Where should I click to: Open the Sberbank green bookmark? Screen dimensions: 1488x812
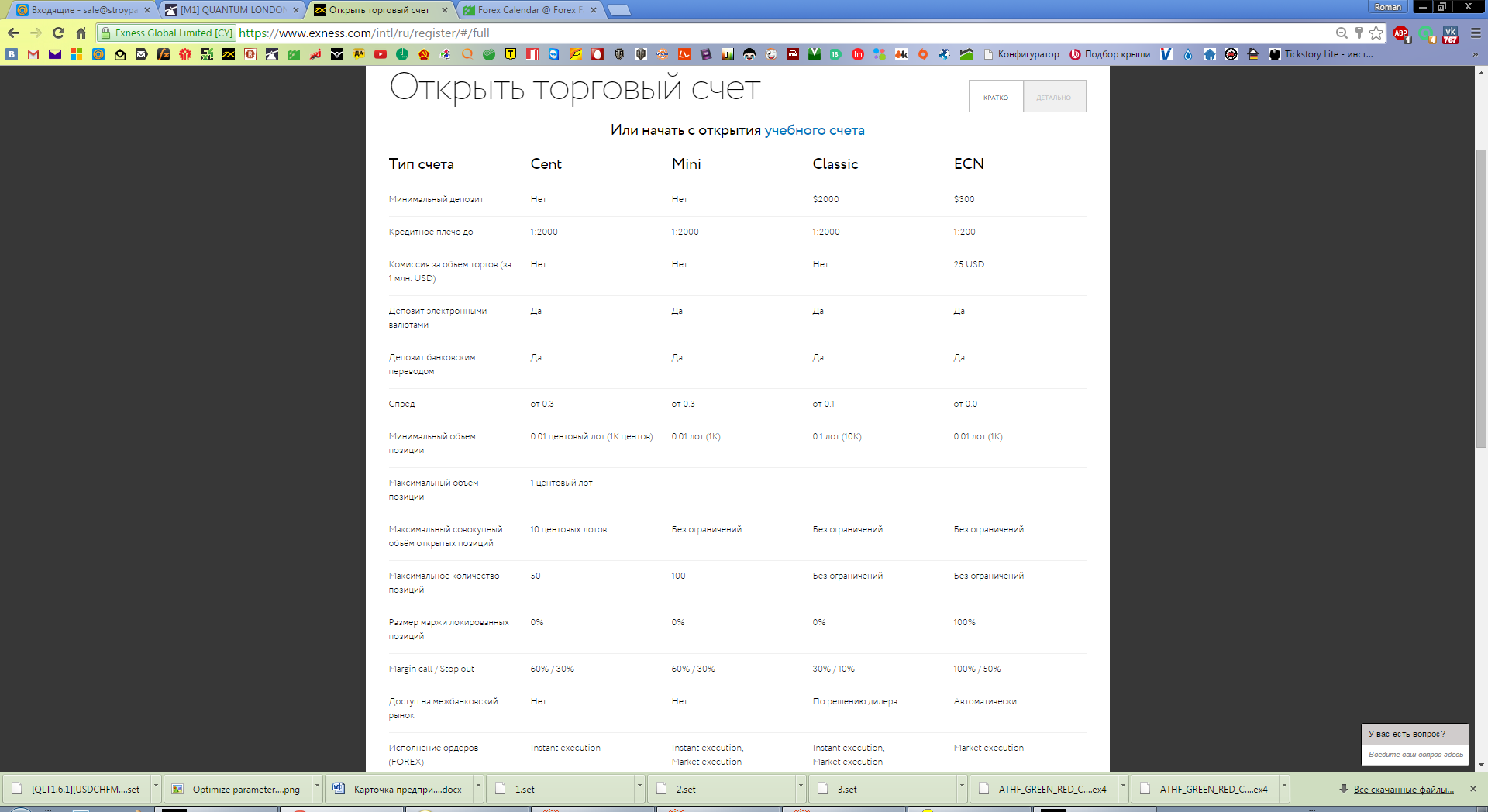[489, 54]
